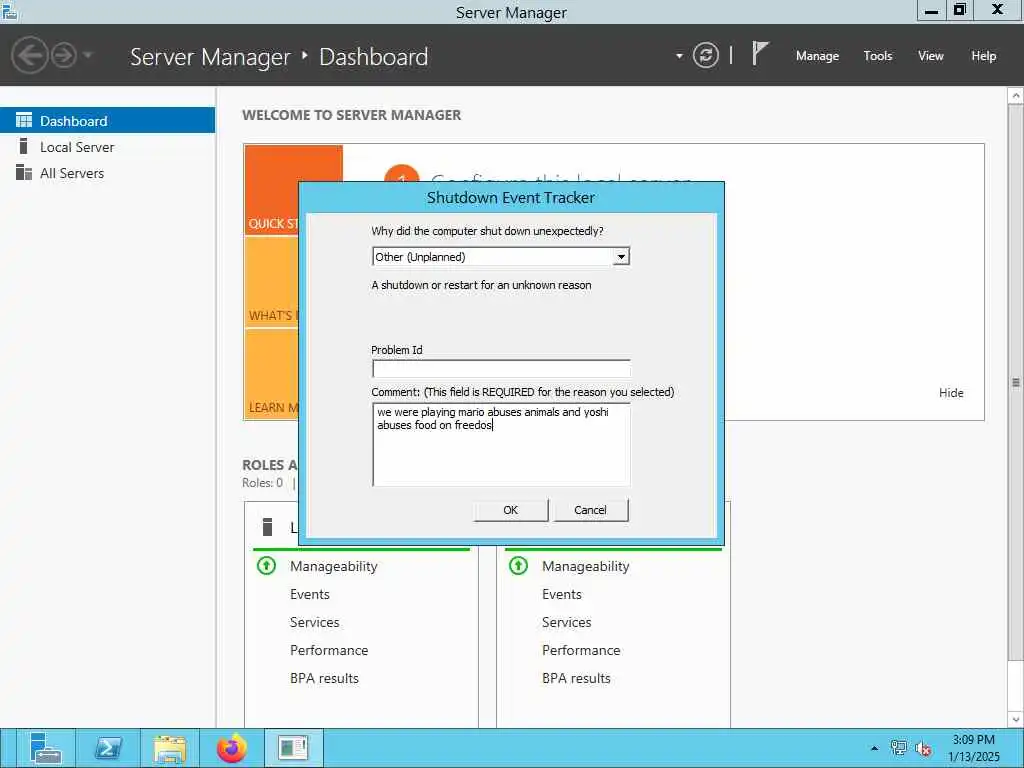1024x768 pixels.
Task: Click inside the Comment text box
Action: (501, 445)
